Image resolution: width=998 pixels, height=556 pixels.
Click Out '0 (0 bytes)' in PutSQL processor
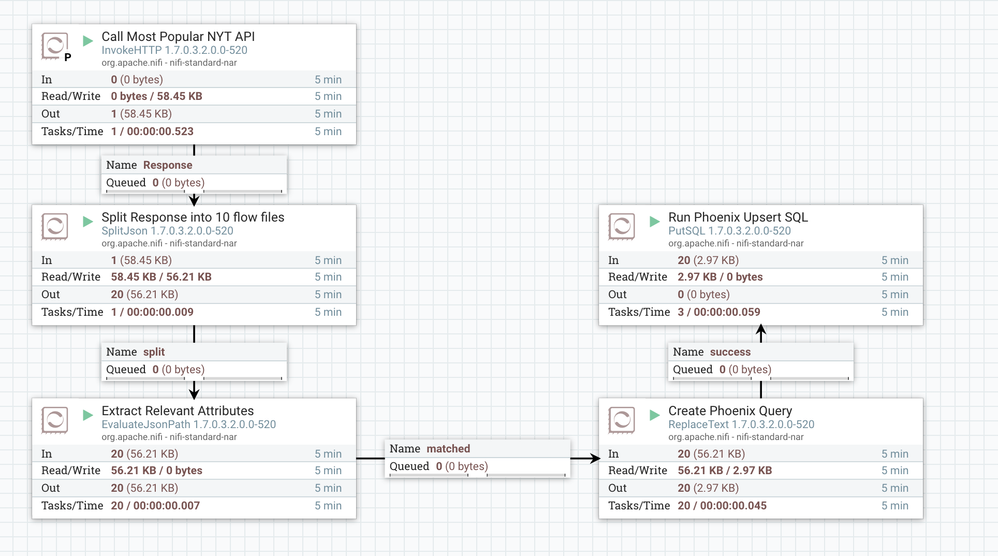tap(704, 295)
